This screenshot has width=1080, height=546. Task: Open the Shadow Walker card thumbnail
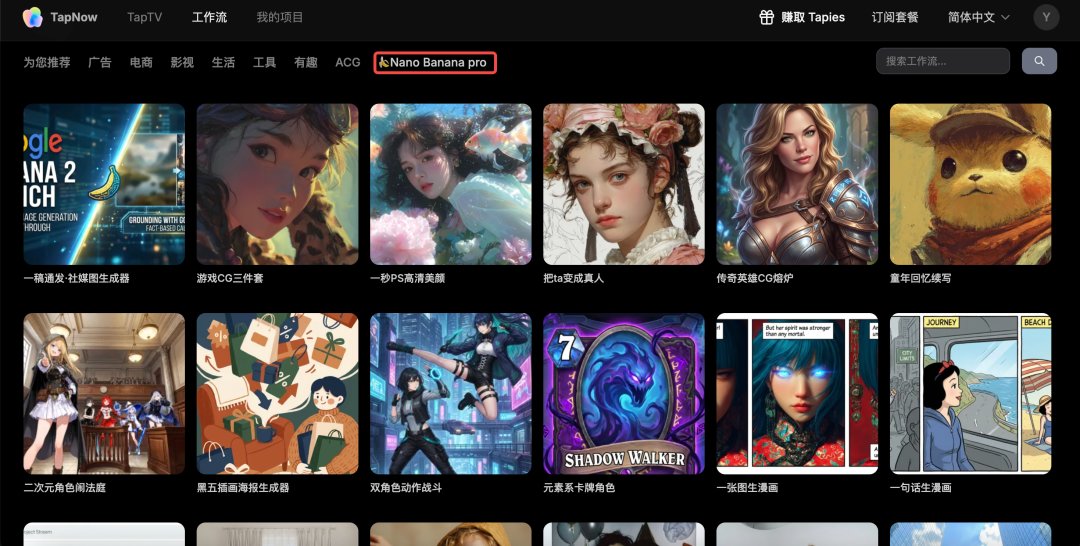[624, 394]
